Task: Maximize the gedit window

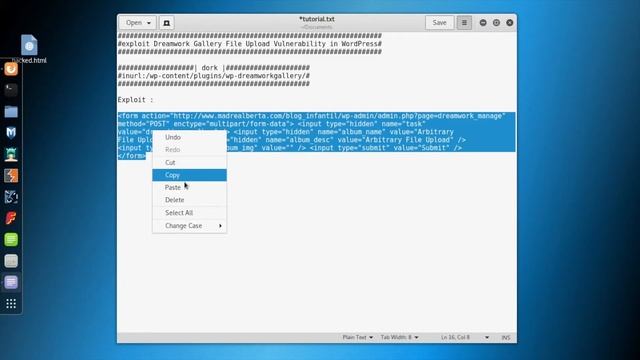Action: pos(496,23)
